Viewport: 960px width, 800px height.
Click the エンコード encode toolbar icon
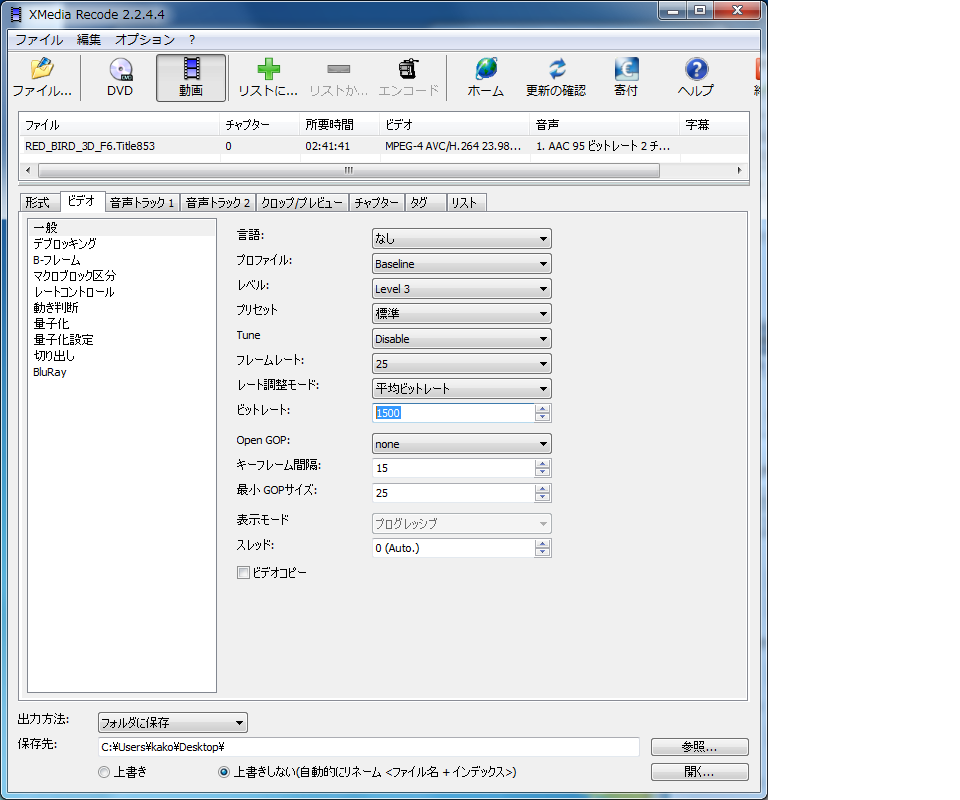point(408,69)
